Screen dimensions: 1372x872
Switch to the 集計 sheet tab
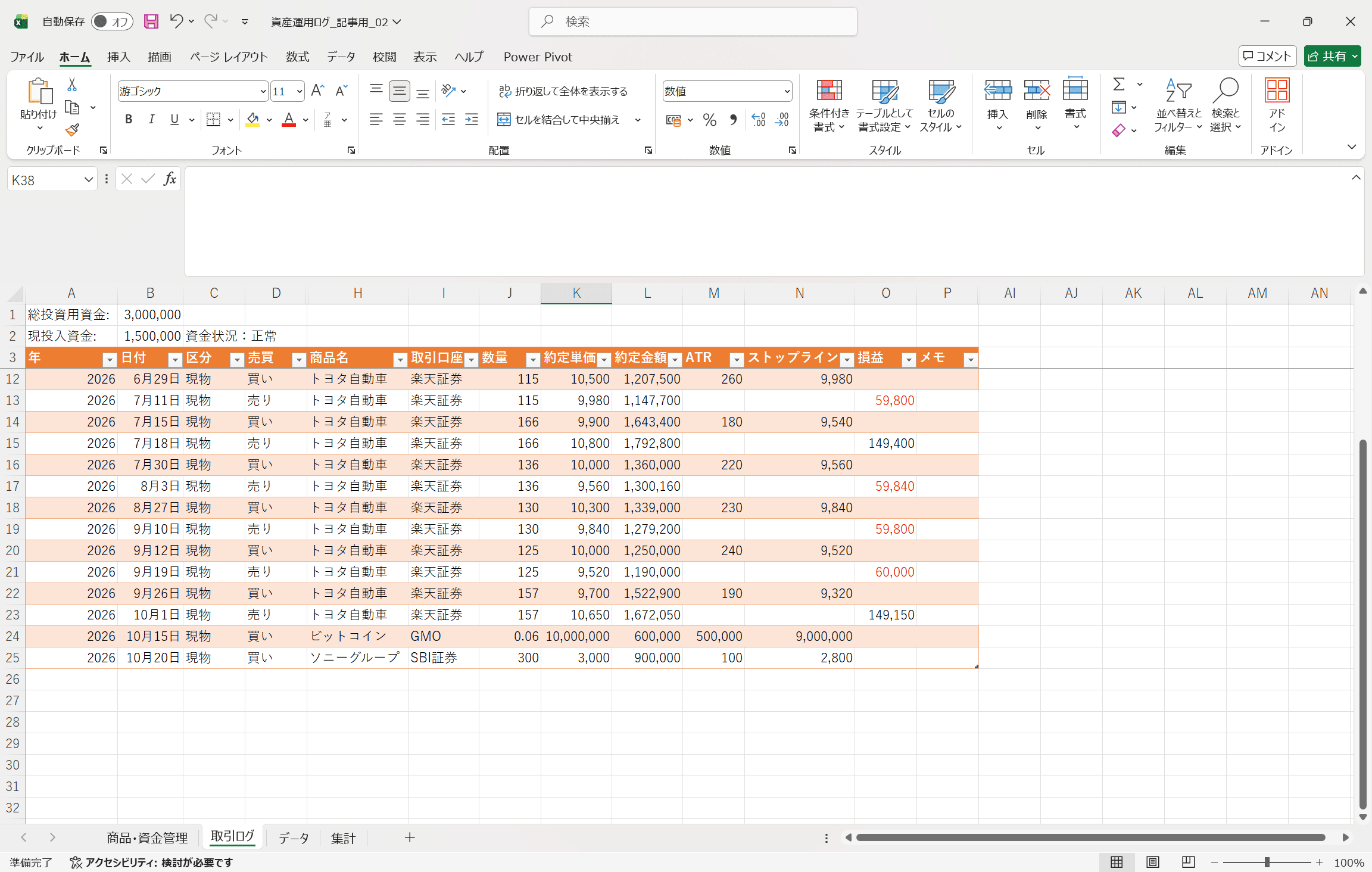pos(343,838)
